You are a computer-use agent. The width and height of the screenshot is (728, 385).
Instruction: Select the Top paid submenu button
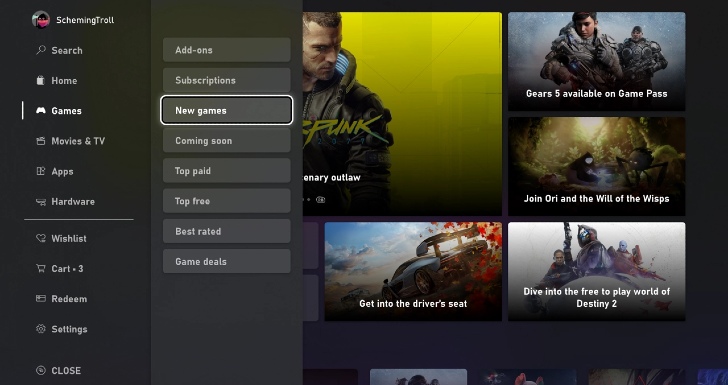tap(227, 170)
